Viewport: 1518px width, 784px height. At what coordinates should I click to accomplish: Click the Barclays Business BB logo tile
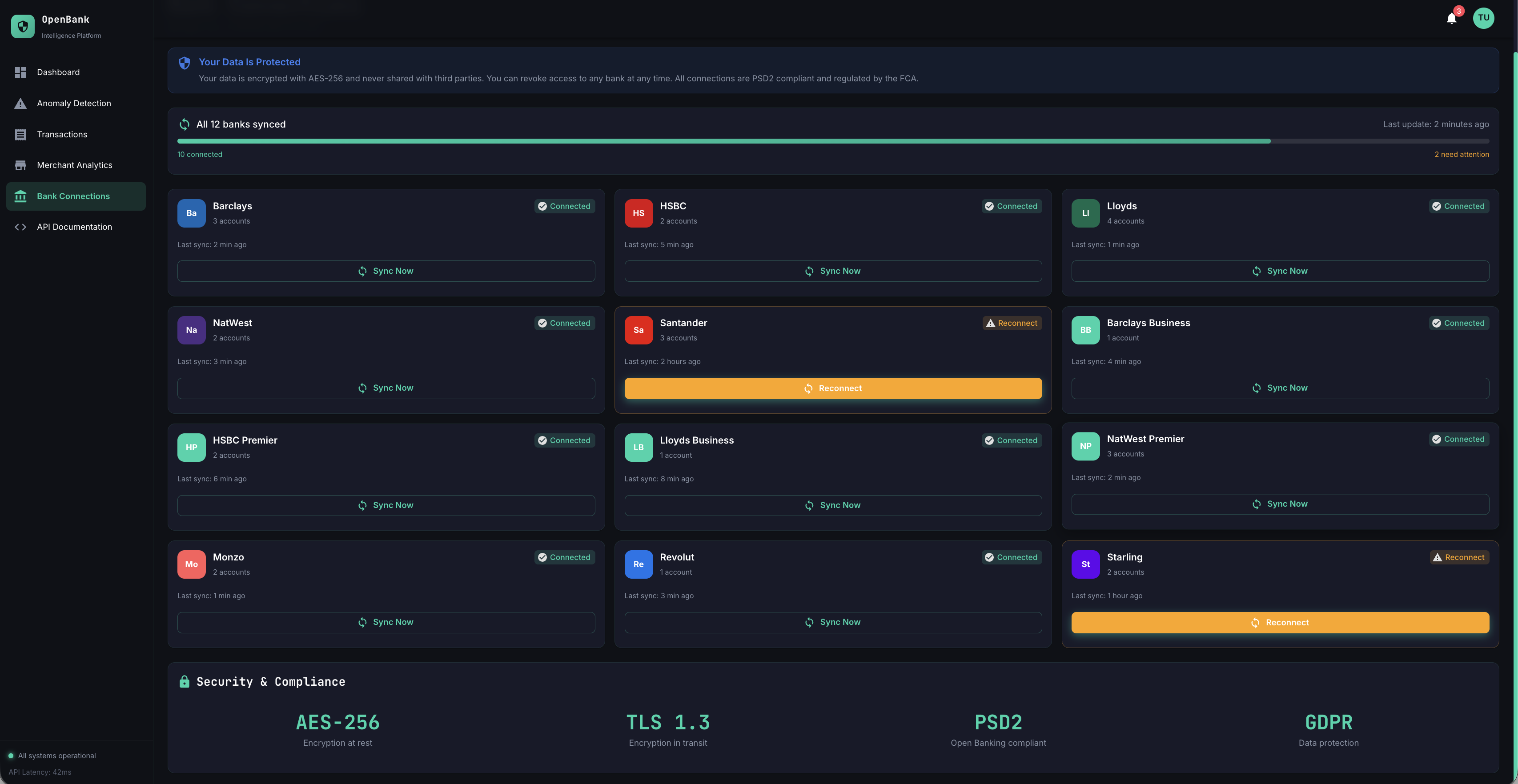coord(1085,330)
